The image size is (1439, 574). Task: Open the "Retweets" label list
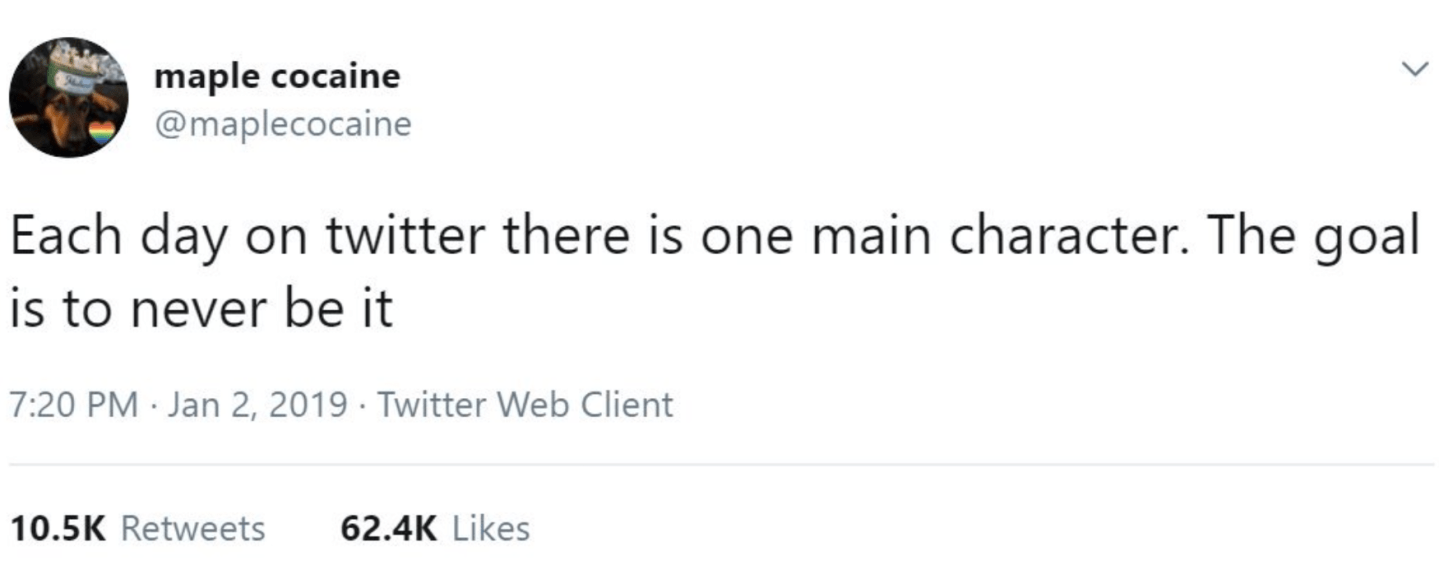tap(193, 528)
